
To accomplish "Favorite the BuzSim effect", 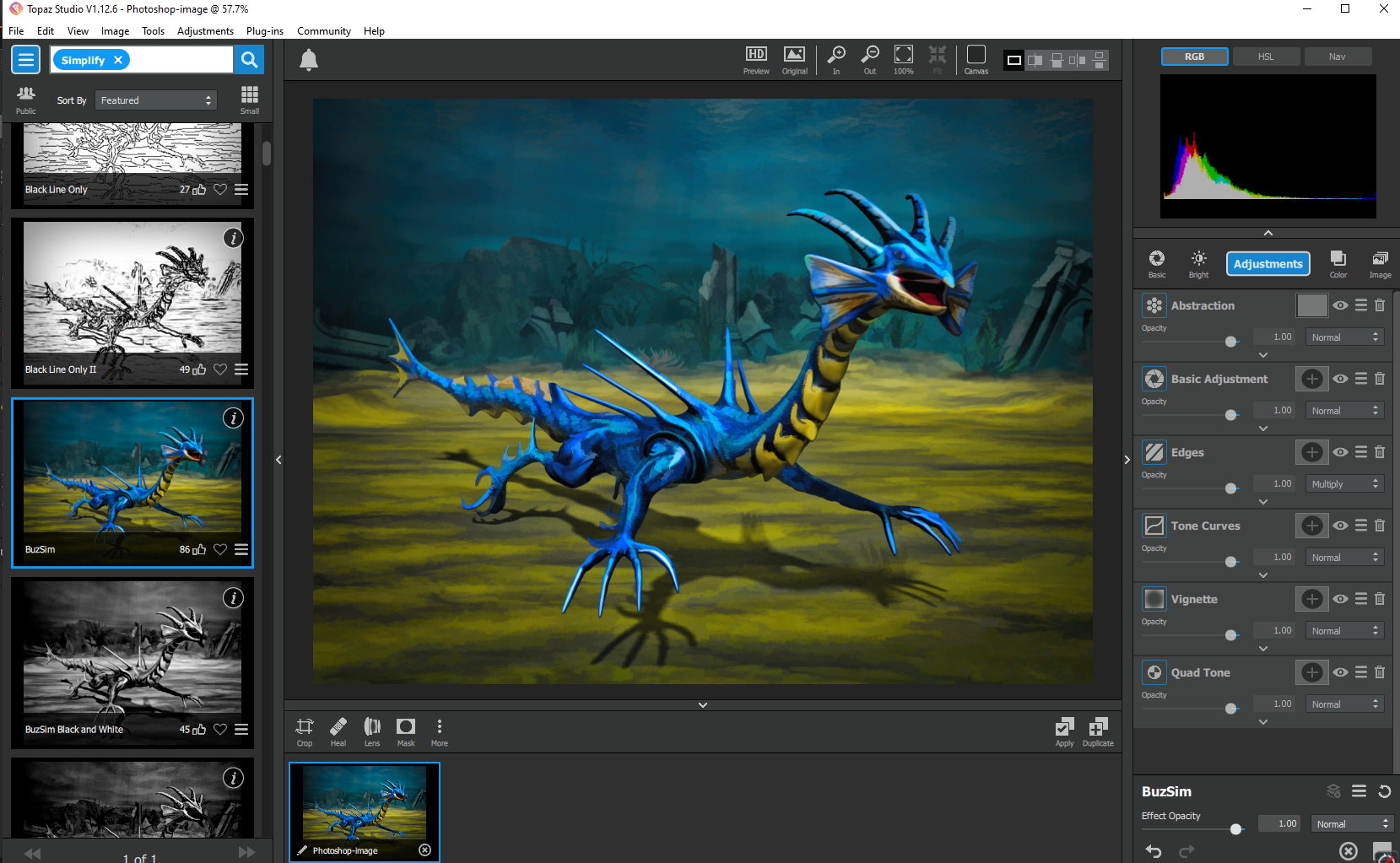I will coord(220,549).
